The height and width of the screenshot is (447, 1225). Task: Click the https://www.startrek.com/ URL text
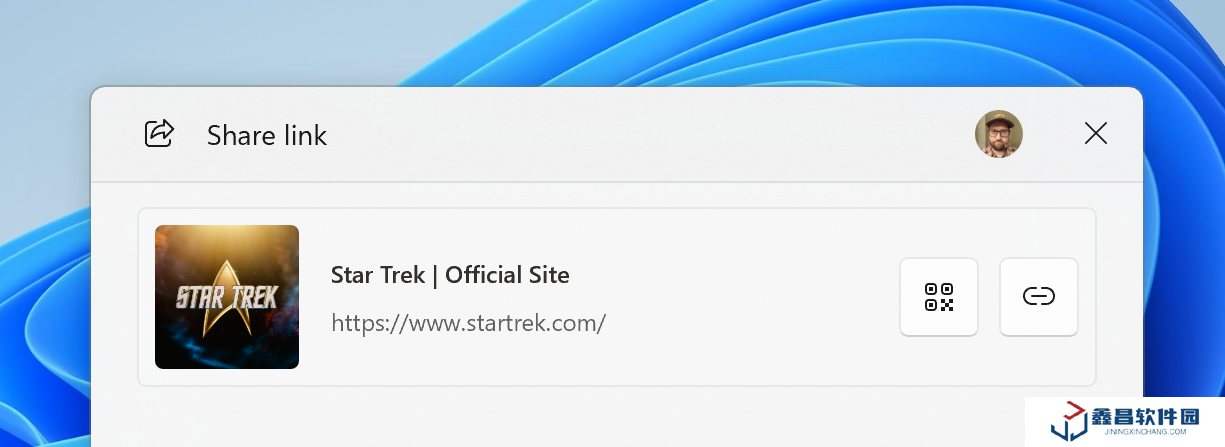pos(468,323)
